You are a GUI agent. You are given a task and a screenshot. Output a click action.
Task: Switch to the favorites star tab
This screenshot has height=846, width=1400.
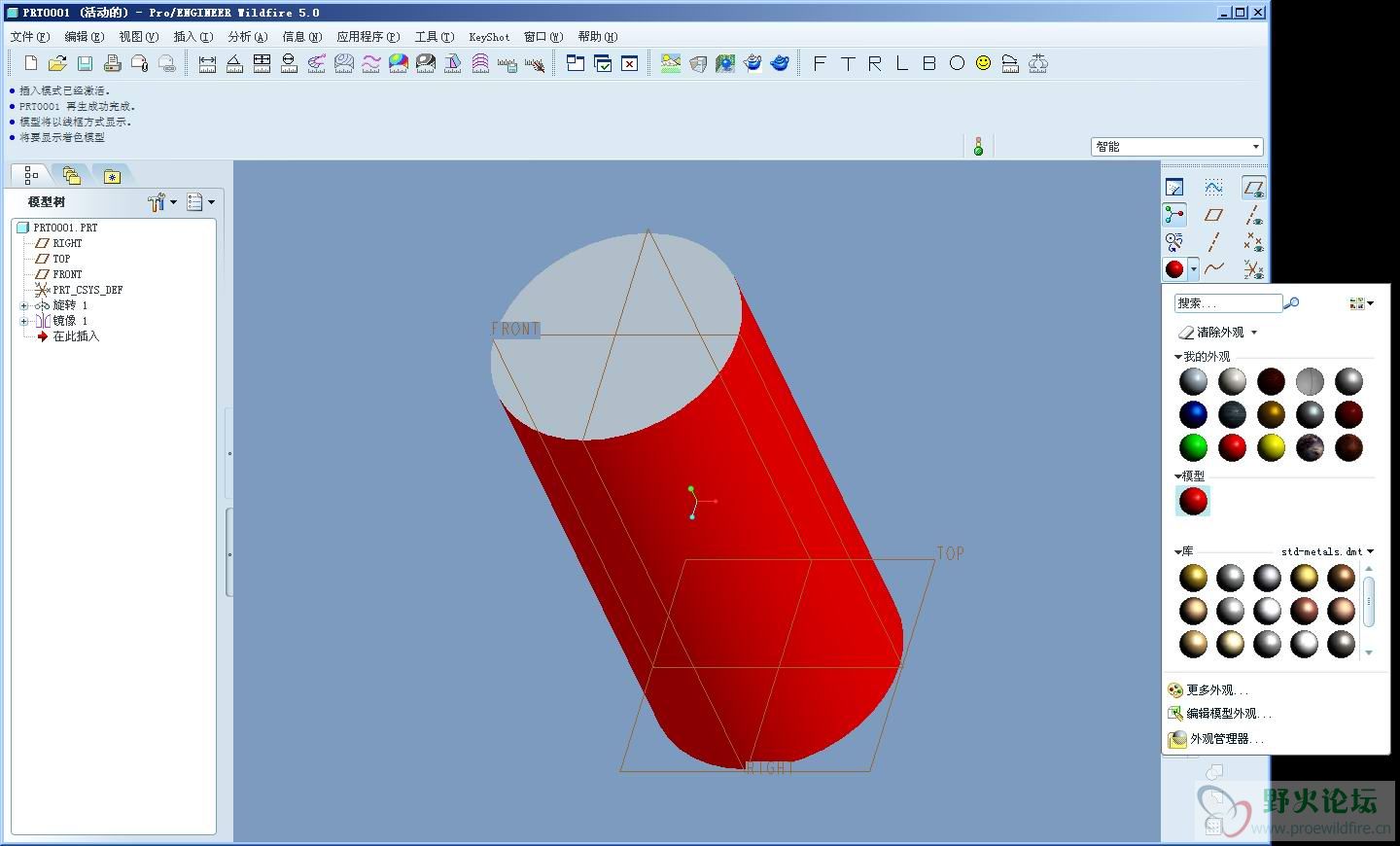click(112, 176)
